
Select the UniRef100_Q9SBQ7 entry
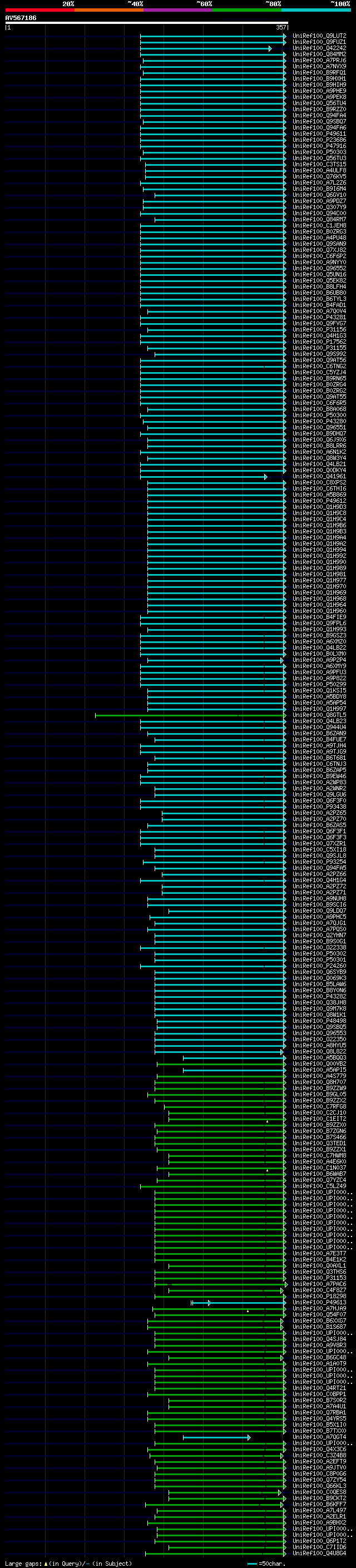tap(319, 122)
